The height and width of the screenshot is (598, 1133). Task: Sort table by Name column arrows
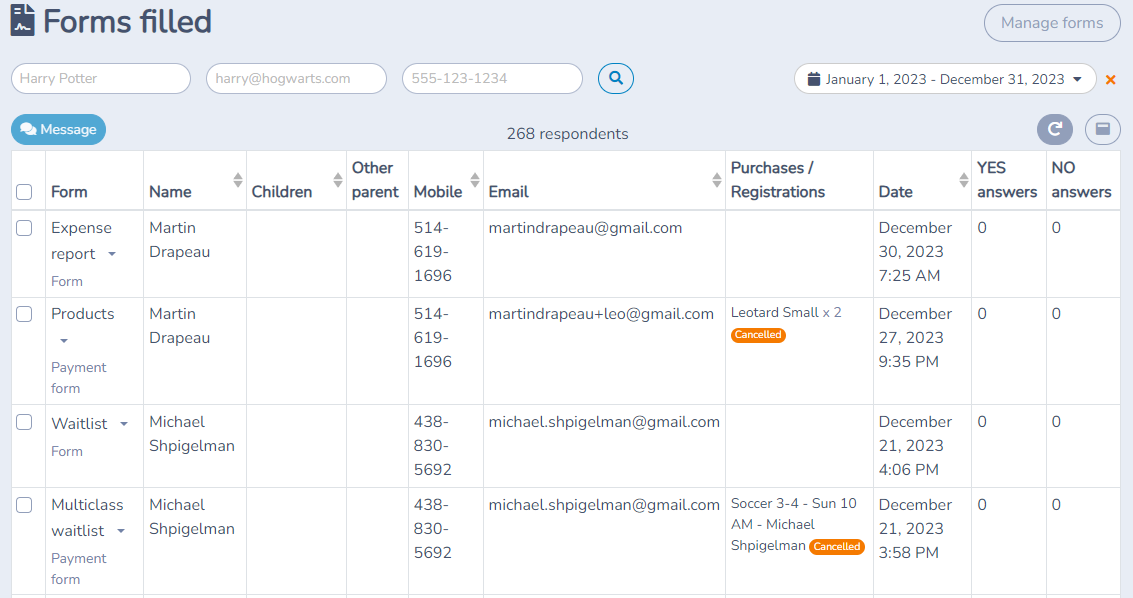point(238,180)
